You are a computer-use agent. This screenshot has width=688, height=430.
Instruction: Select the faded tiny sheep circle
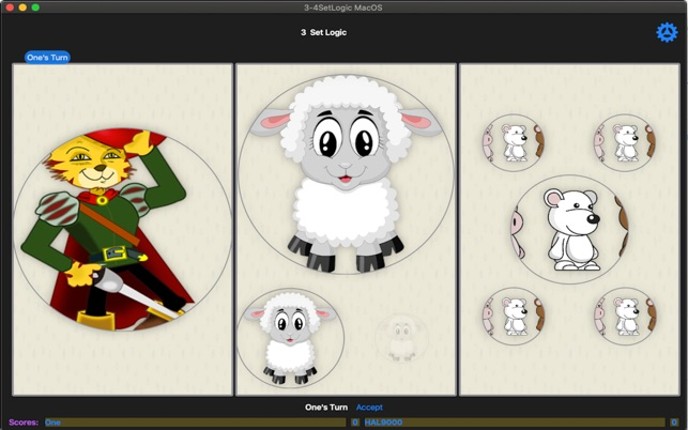401,338
